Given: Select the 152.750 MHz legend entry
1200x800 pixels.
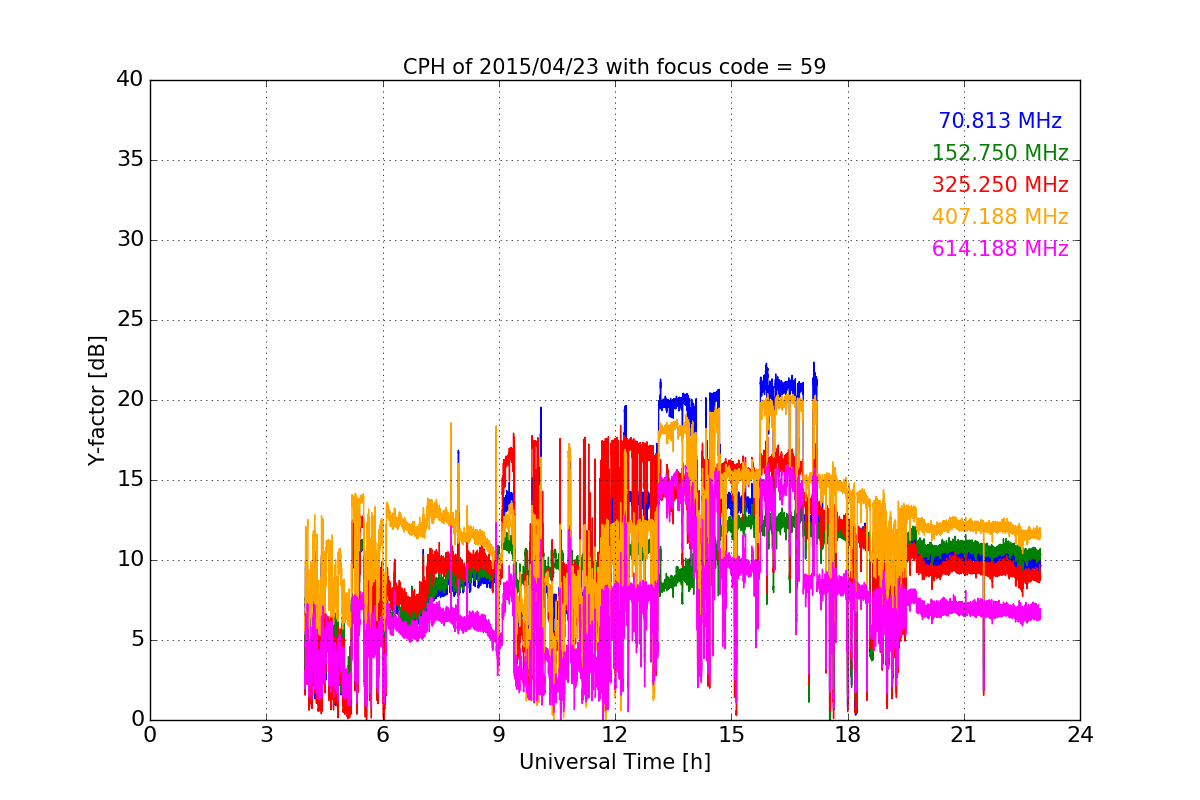Looking at the screenshot, I should click(x=1000, y=153).
